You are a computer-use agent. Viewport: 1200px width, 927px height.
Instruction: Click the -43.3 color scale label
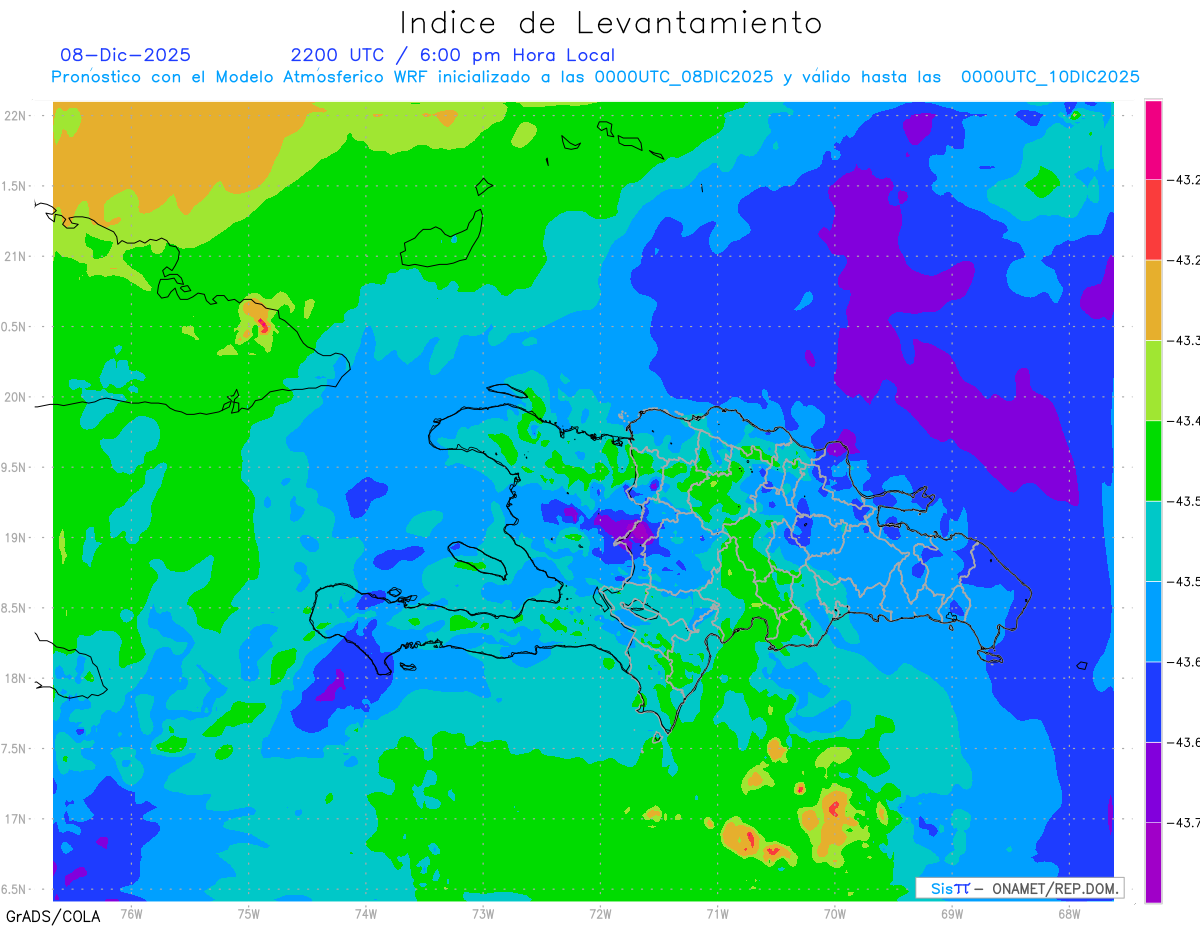point(1186,341)
